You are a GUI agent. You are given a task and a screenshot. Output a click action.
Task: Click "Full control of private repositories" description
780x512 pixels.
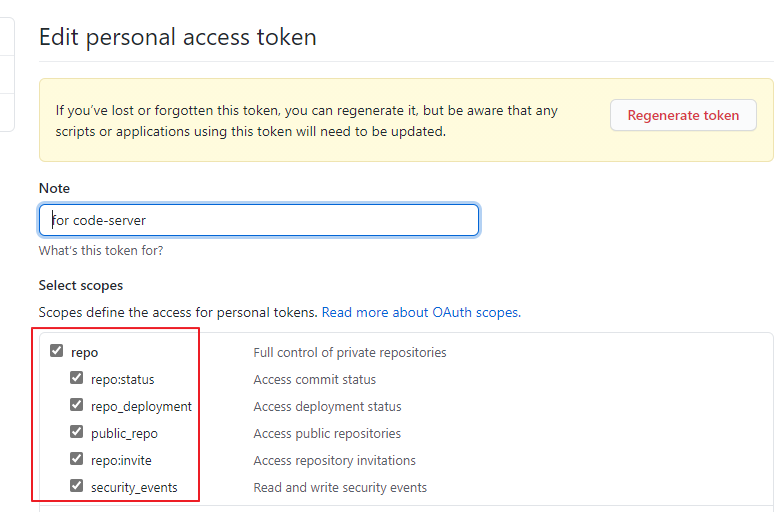point(350,352)
